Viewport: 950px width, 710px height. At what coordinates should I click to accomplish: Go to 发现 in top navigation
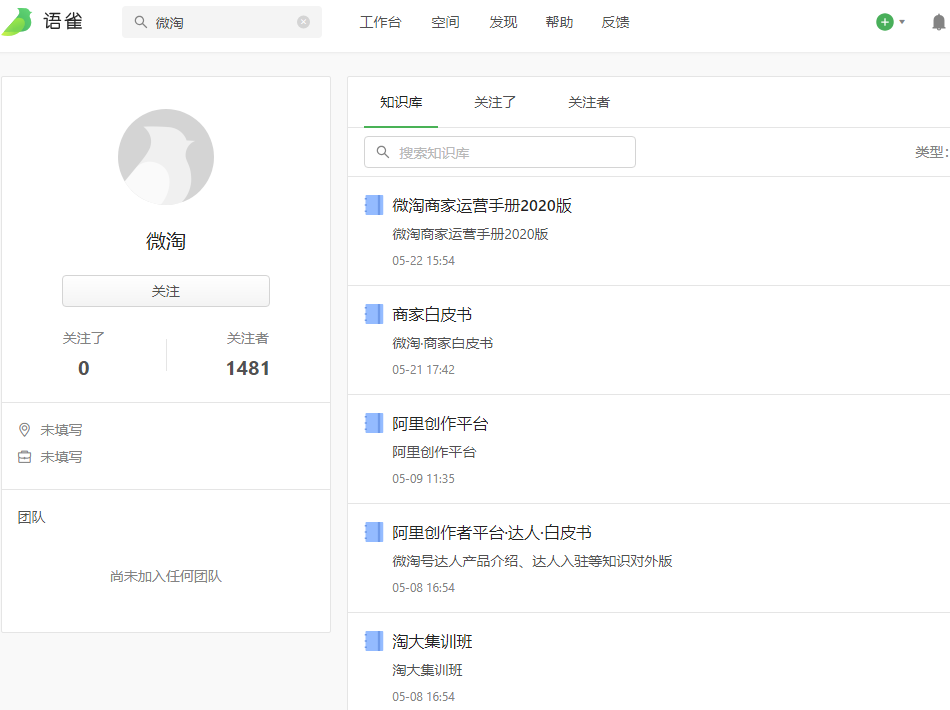[503, 22]
